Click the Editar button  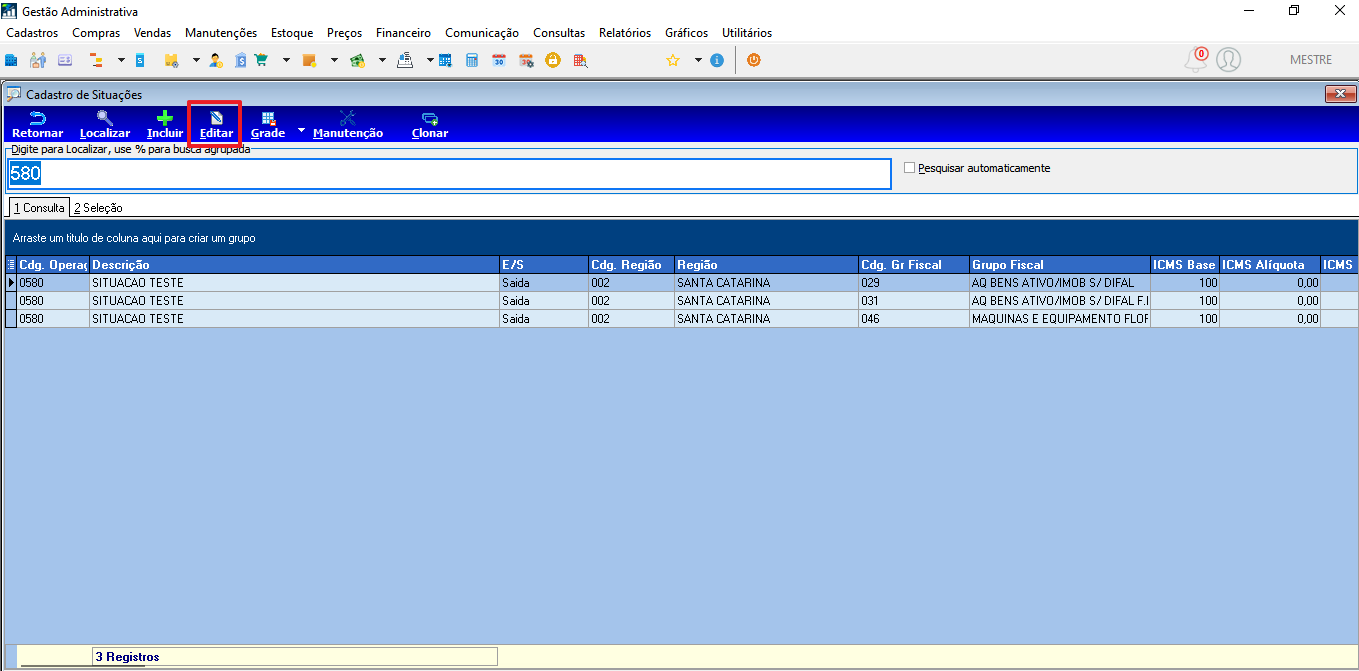tap(216, 125)
